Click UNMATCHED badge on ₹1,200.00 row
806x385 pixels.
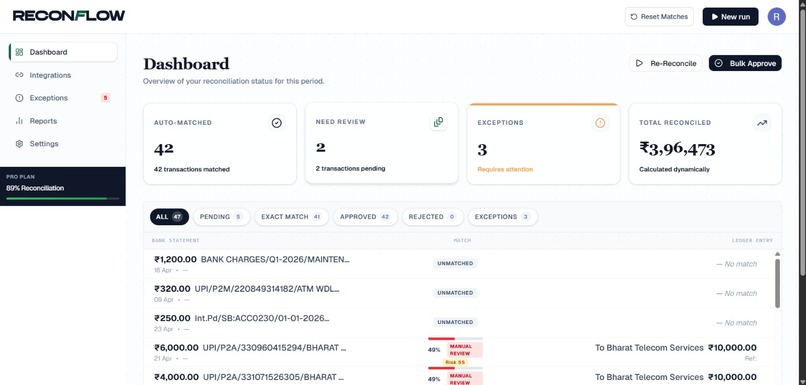coord(455,263)
